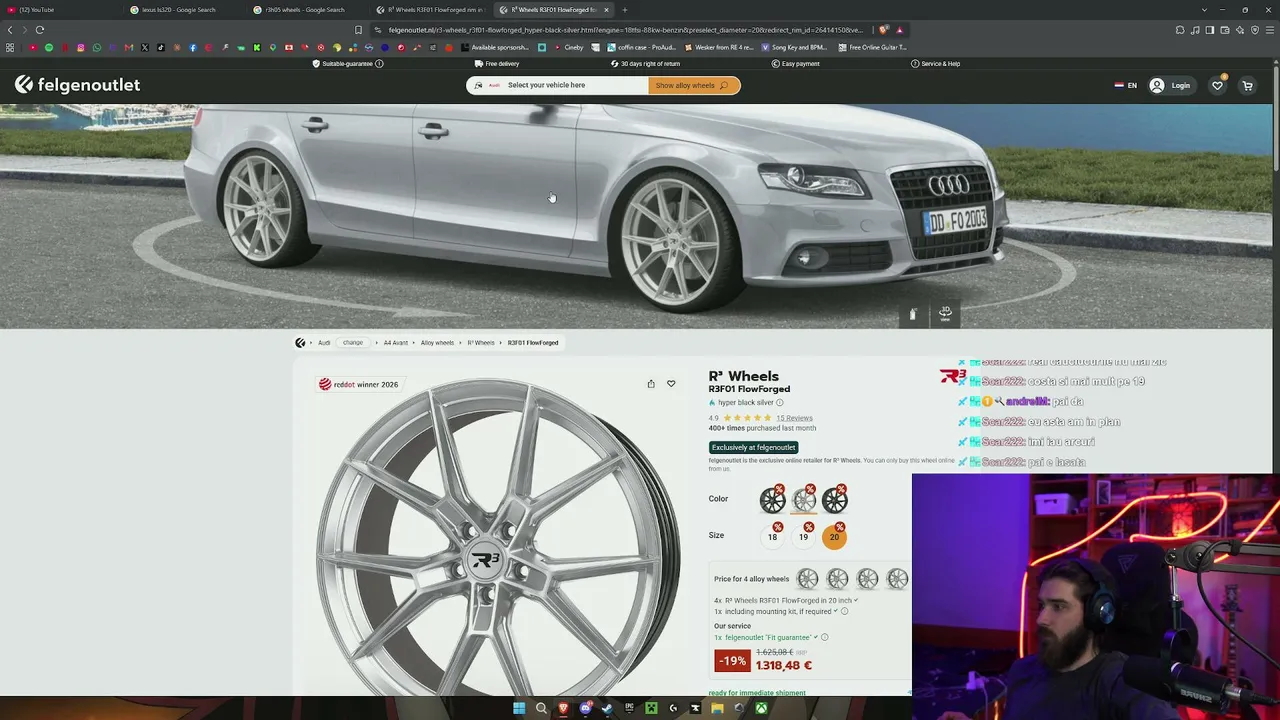Viewport: 1280px width, 720px height.
Task: Open info icon beside Fit guarantee
Action: pyautogui.click(x=824, y=637)
